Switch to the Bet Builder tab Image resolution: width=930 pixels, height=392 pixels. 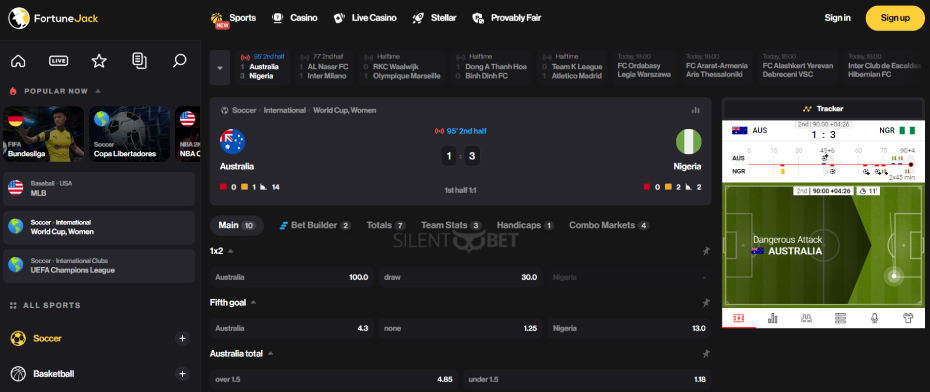[x=315, y=225]
